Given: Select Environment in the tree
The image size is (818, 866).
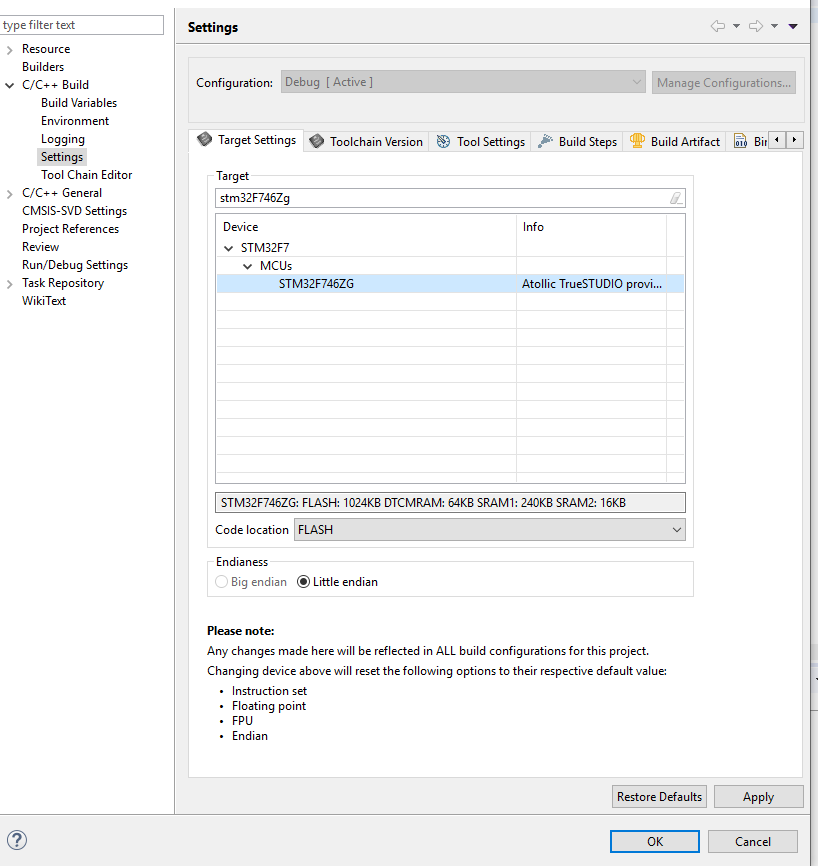Looking at the screenshot, I should pos(75,121).
